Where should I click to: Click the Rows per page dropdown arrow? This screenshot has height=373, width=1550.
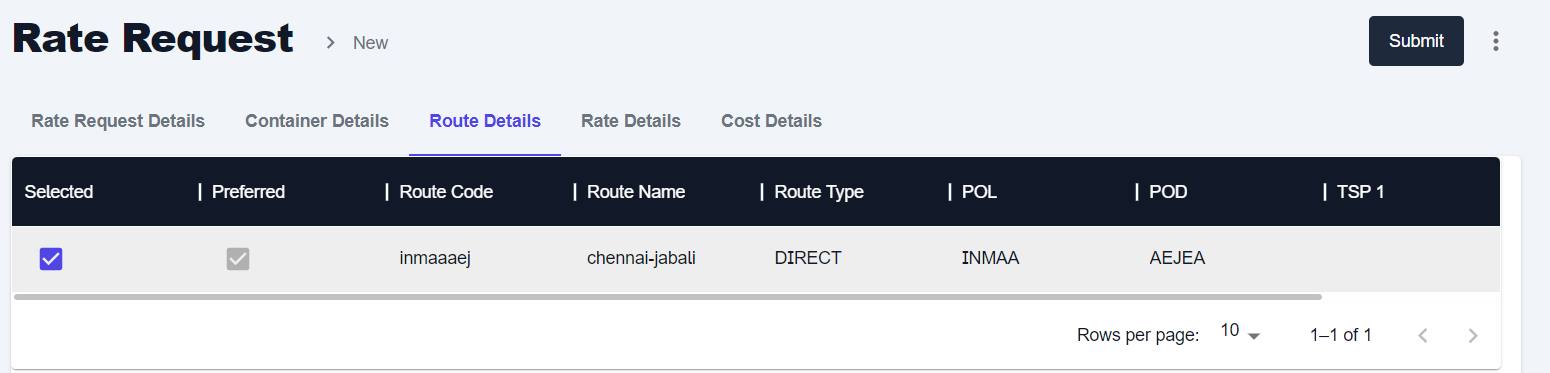tap(1254, 336)
